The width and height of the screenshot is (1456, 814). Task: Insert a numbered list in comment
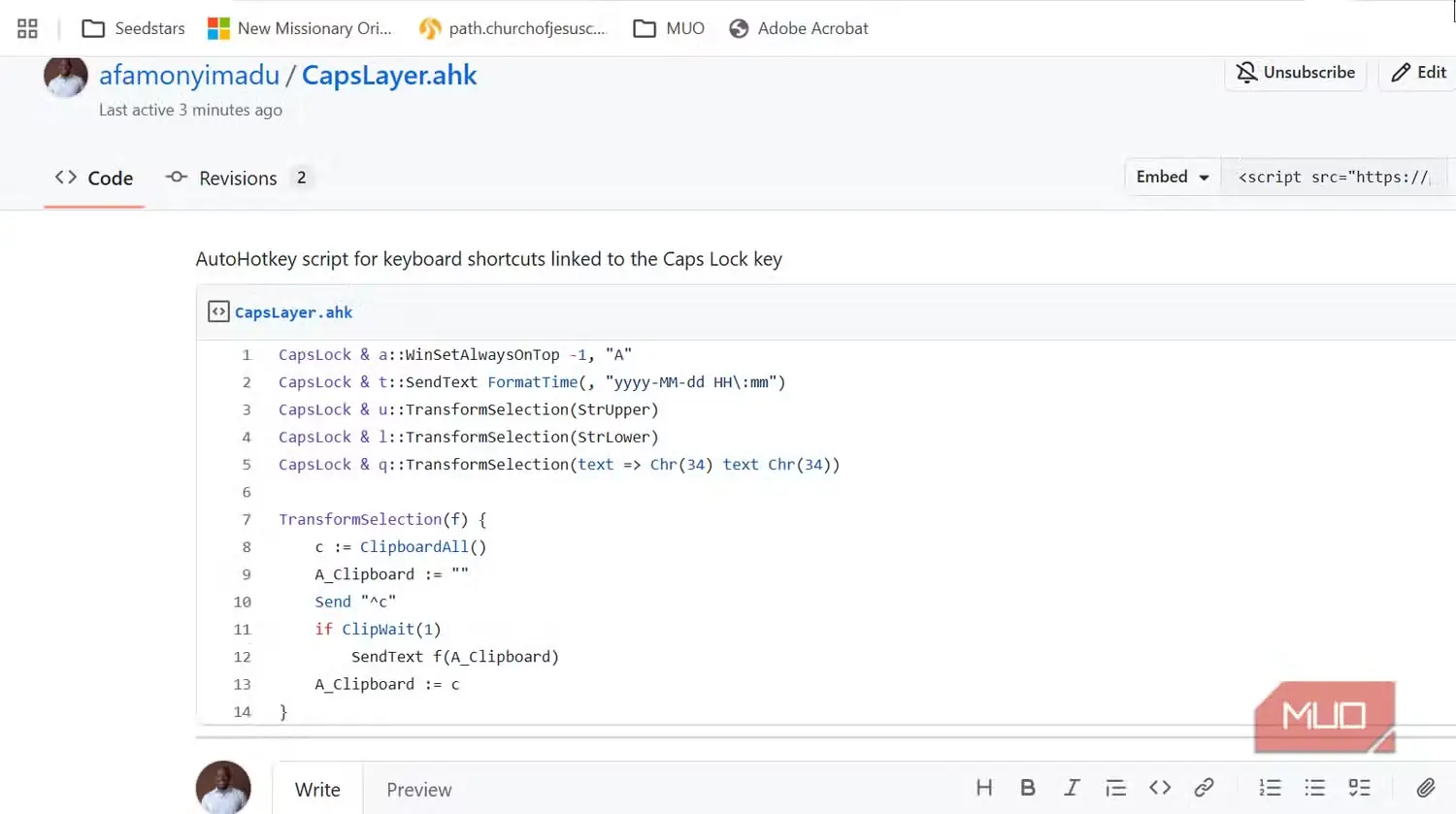1270,788
